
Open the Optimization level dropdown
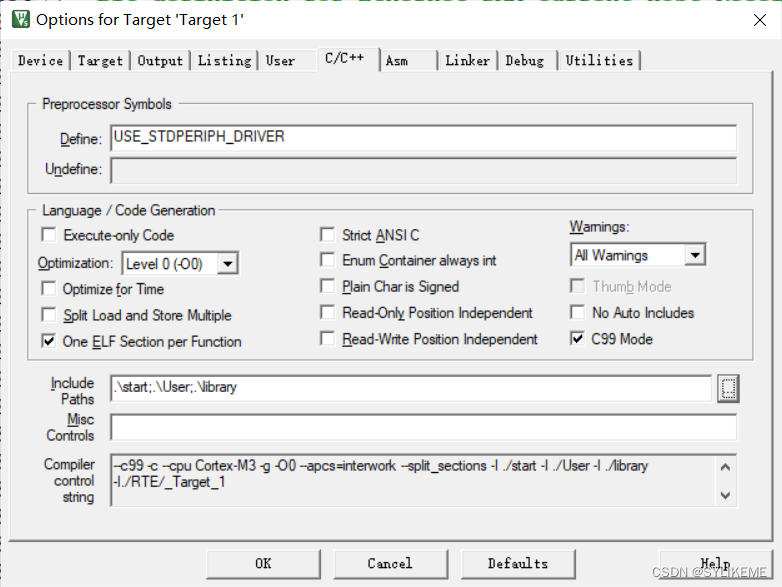pos(227,263)
